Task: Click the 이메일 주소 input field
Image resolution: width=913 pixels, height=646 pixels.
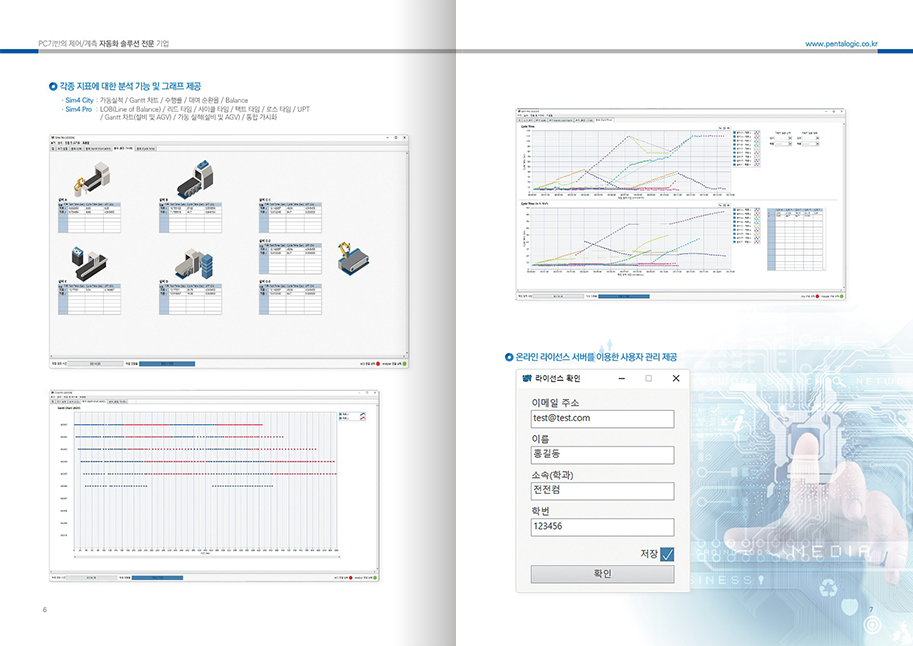Action: click(602, 418)
